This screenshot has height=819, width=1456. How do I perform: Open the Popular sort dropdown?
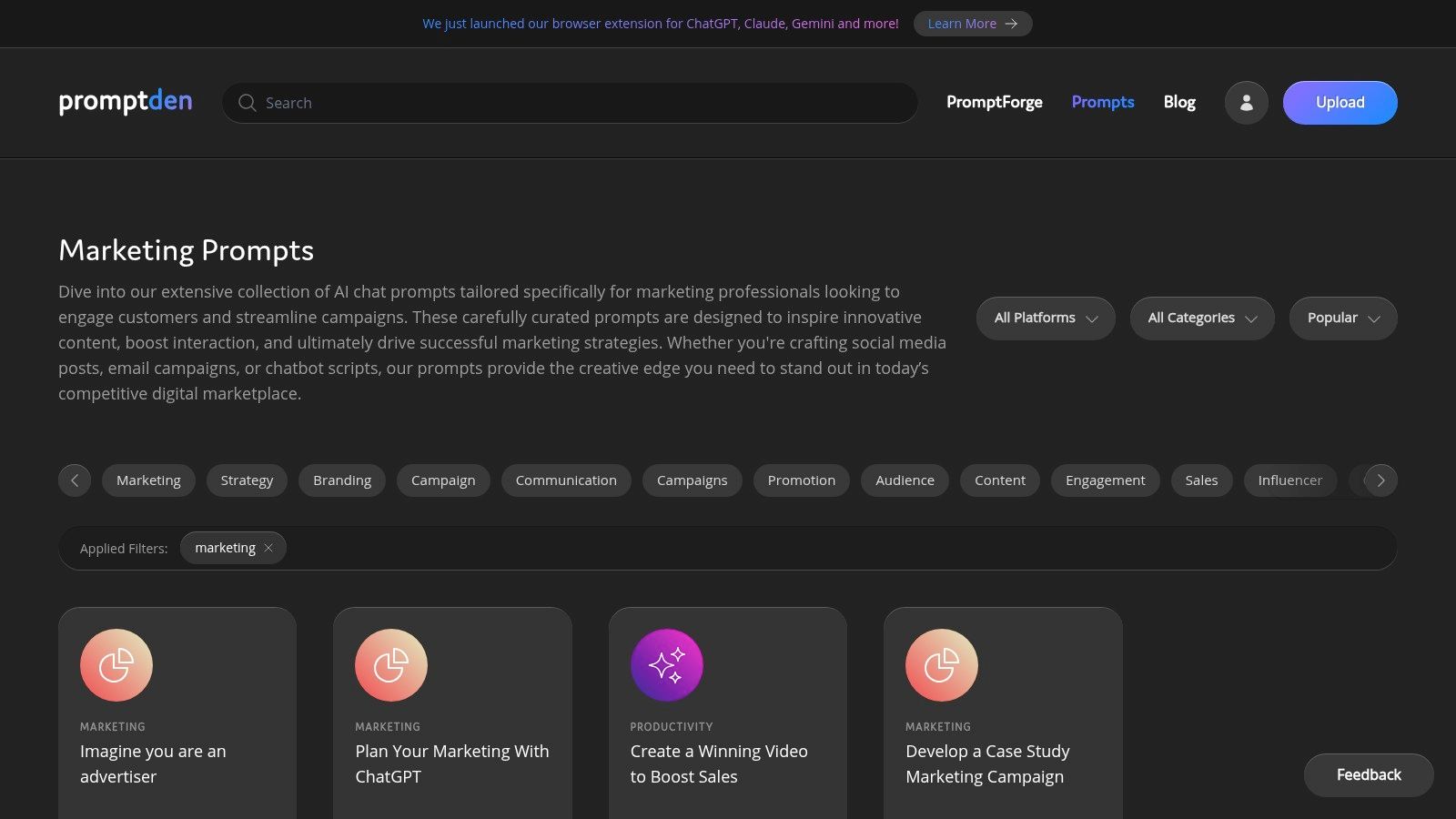tap(1342, 318)
